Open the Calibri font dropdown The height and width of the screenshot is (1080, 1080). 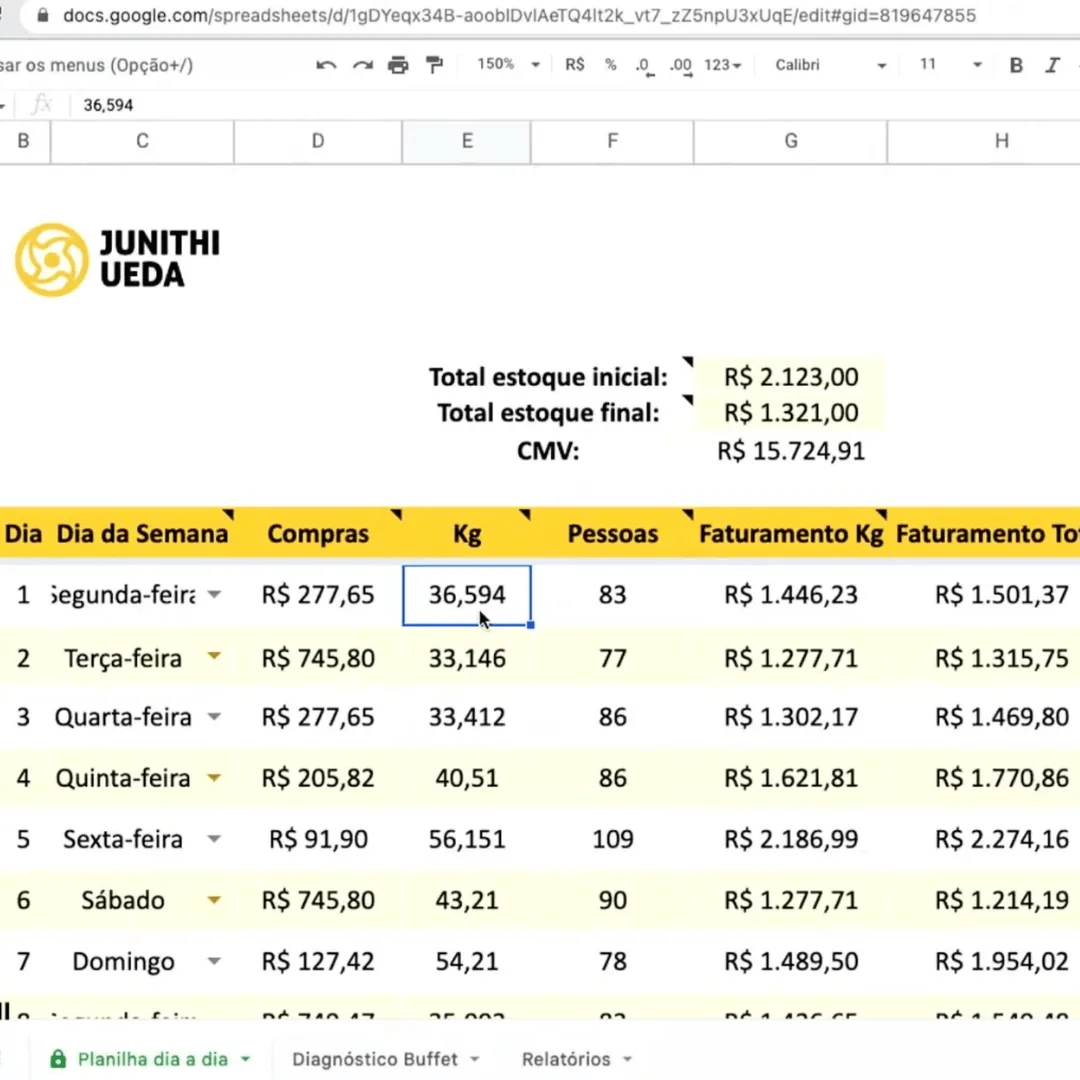tap(830, 65)
